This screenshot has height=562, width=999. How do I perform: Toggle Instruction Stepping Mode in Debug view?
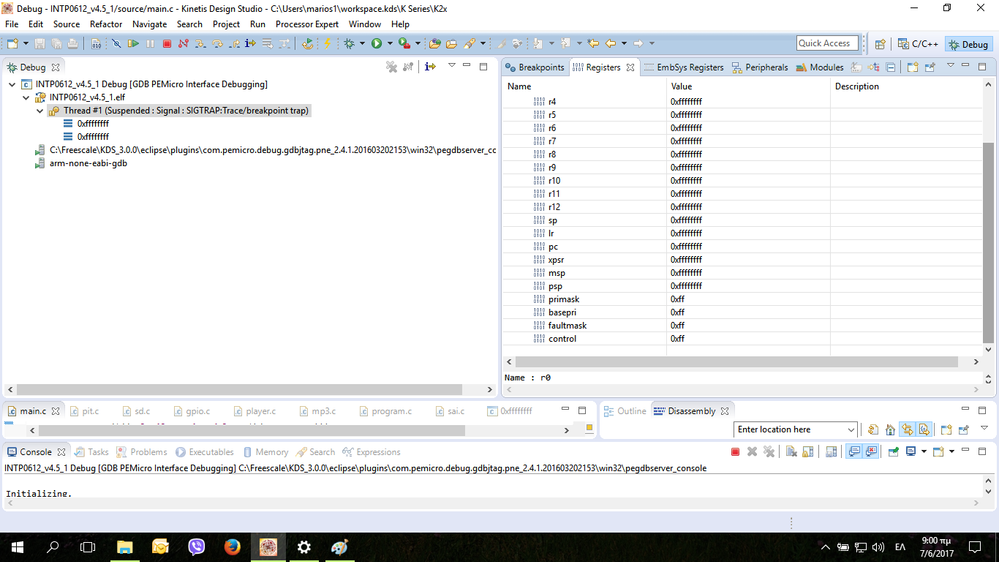click(x=430, y=67)
